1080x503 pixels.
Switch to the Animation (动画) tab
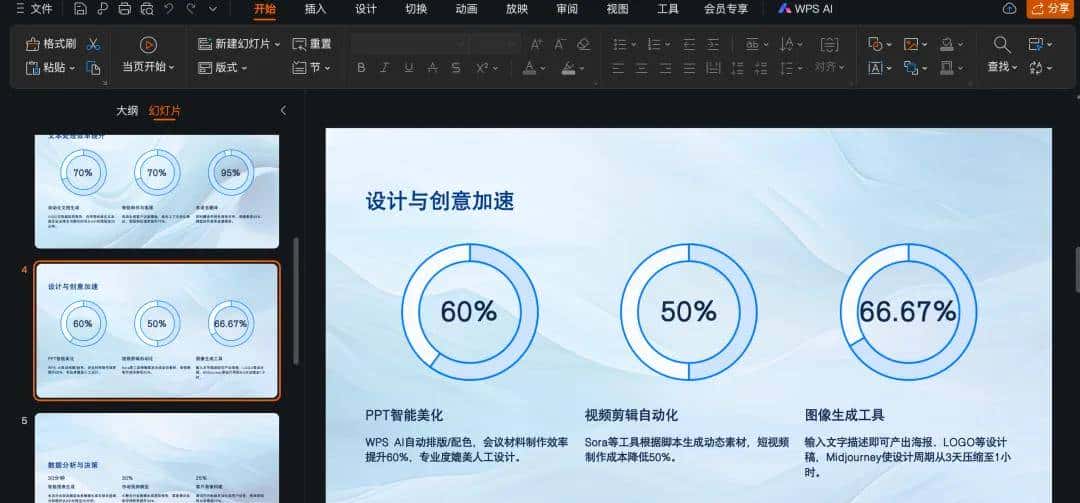click(466, 9)
